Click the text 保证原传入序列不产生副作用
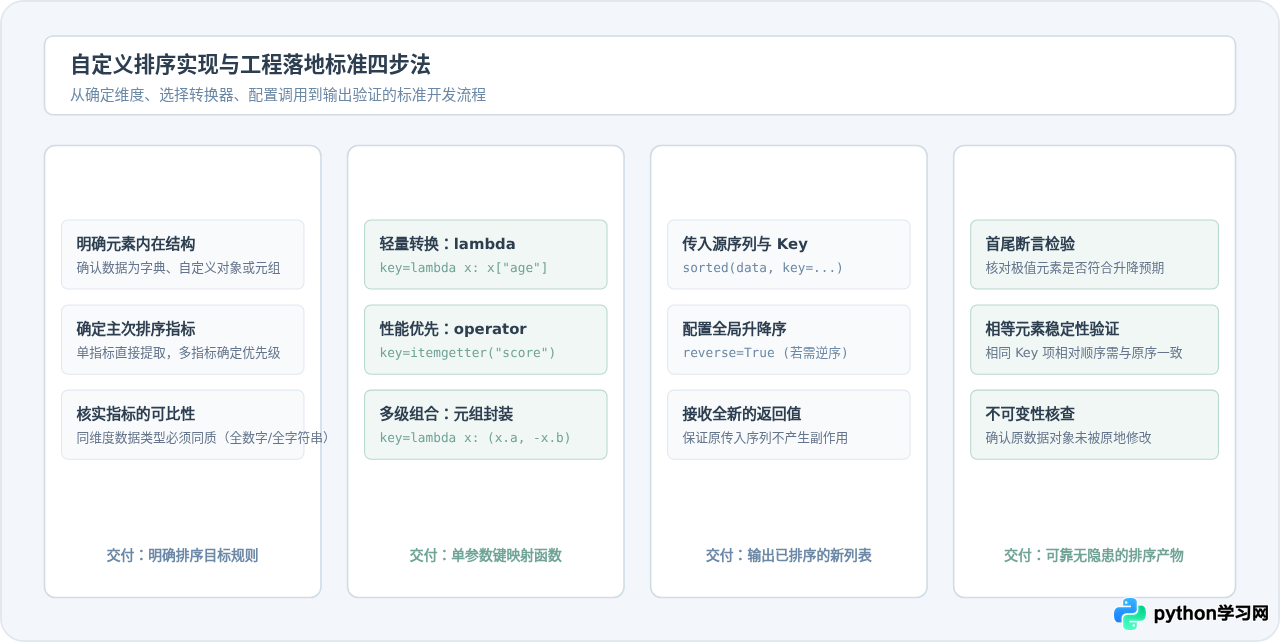This screenshot has height=642, width=1280. coord(765,438)
